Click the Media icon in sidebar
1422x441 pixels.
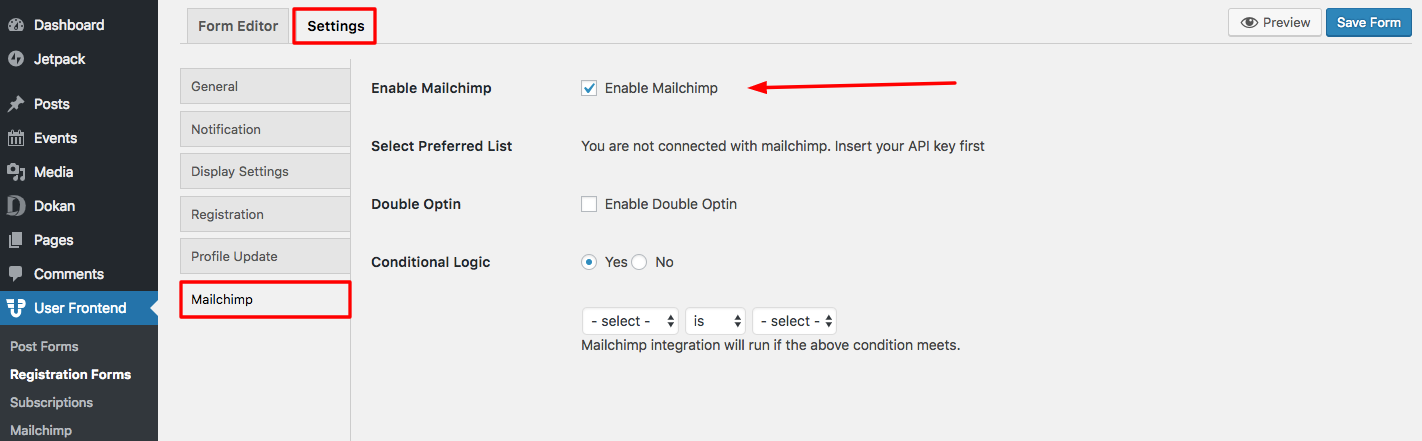16,172
